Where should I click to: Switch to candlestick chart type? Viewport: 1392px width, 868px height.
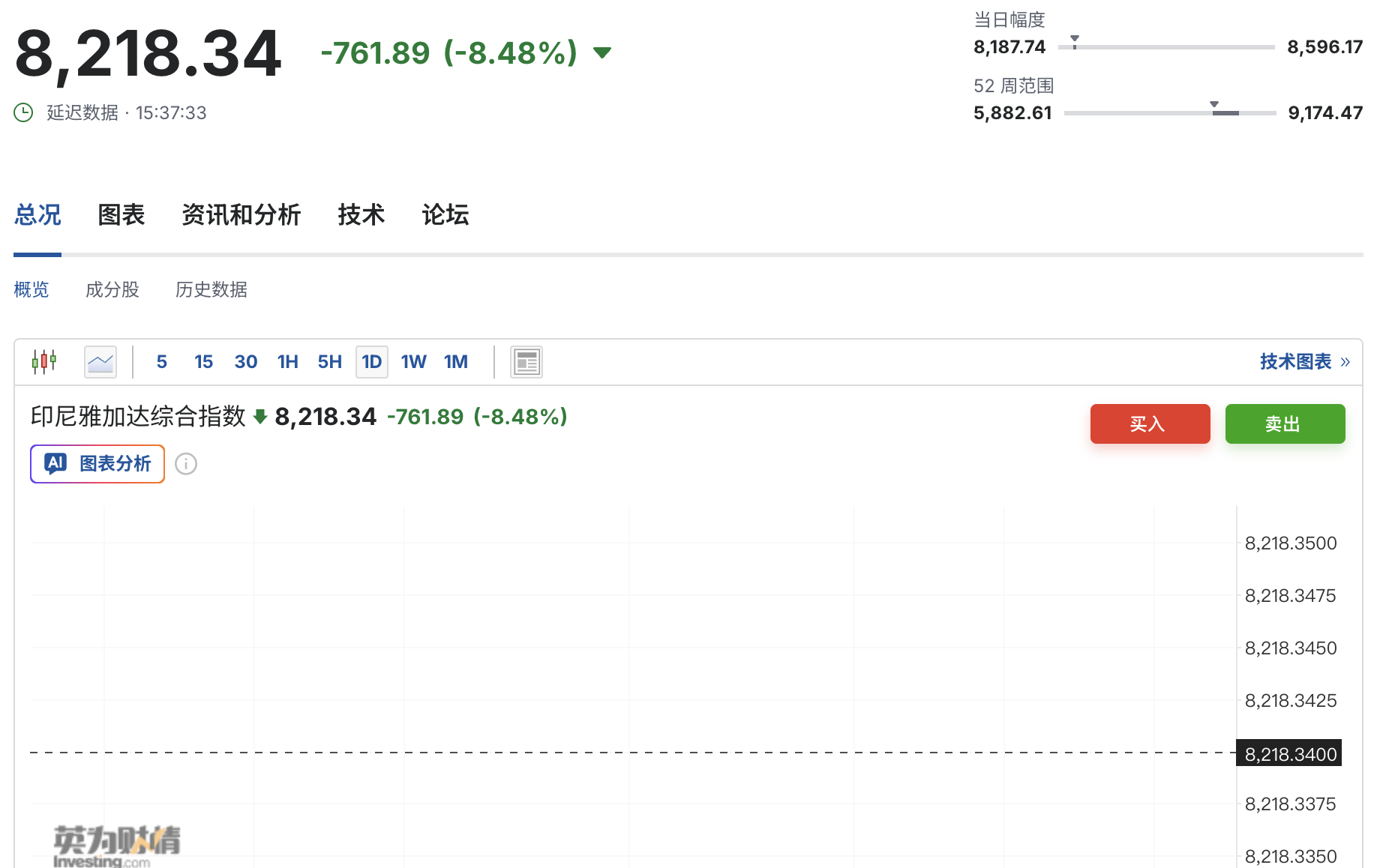click(44, 362)
